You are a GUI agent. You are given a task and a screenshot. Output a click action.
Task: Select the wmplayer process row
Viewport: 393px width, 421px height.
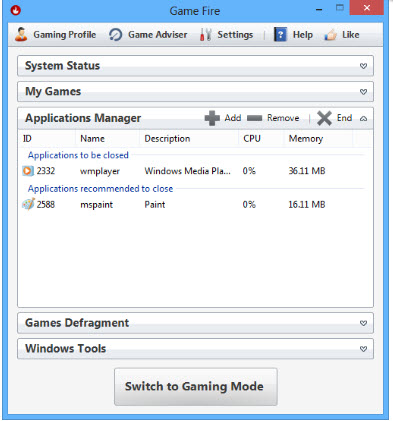(195, 171)
